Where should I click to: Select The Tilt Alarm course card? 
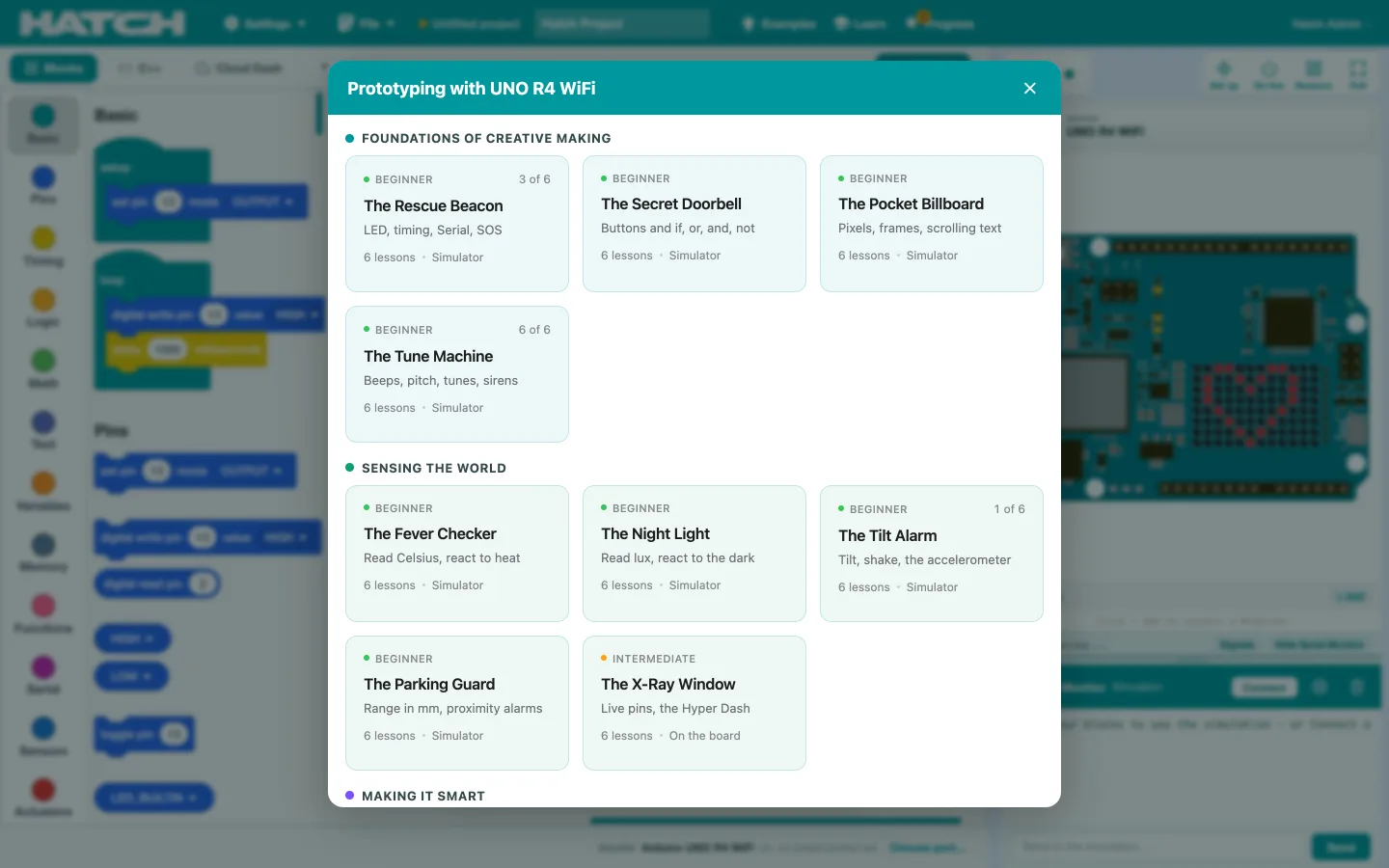click(x=932, y=554)
